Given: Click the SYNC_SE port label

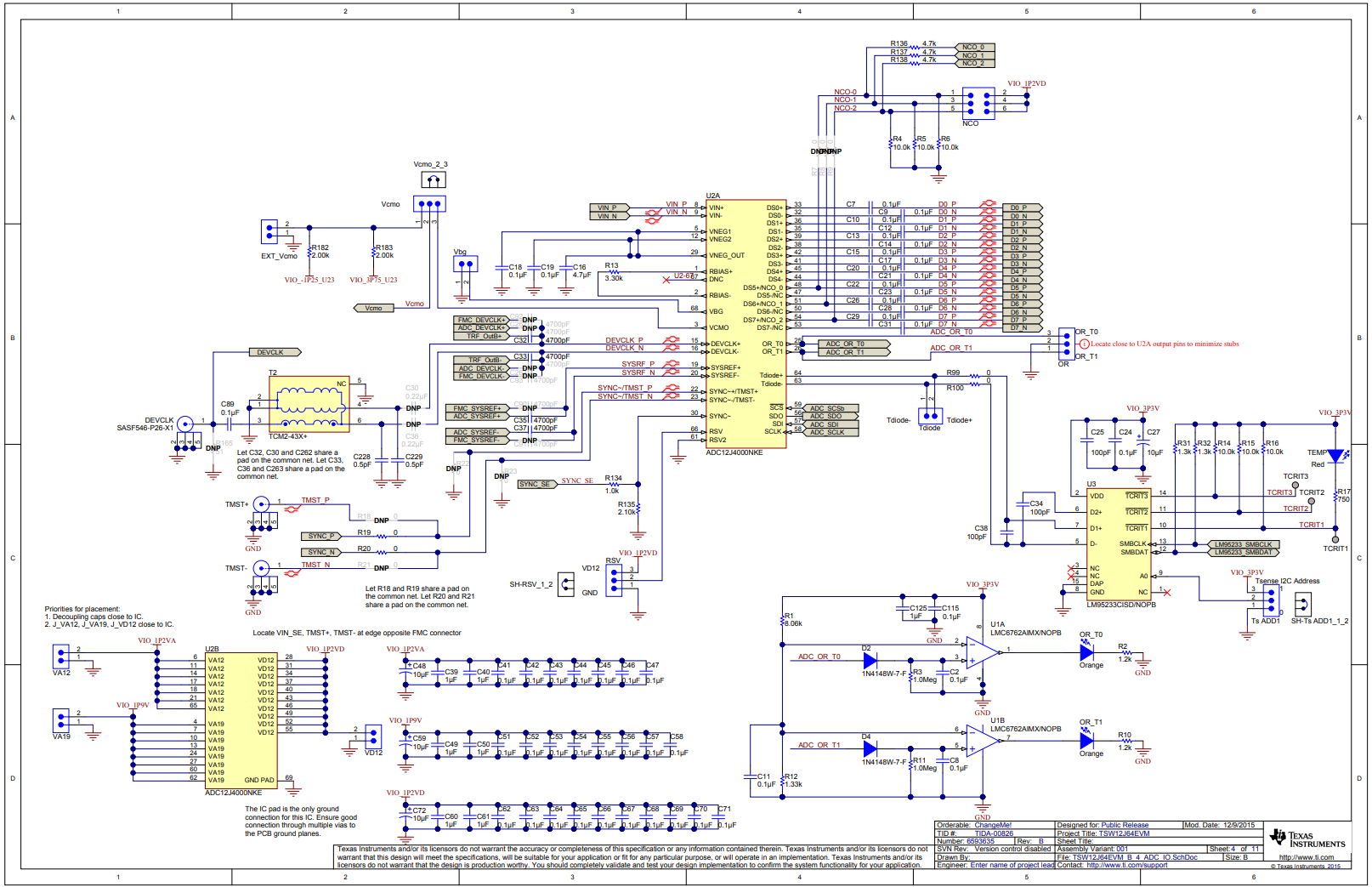Looking at the screenshot, I should point(536,484).
